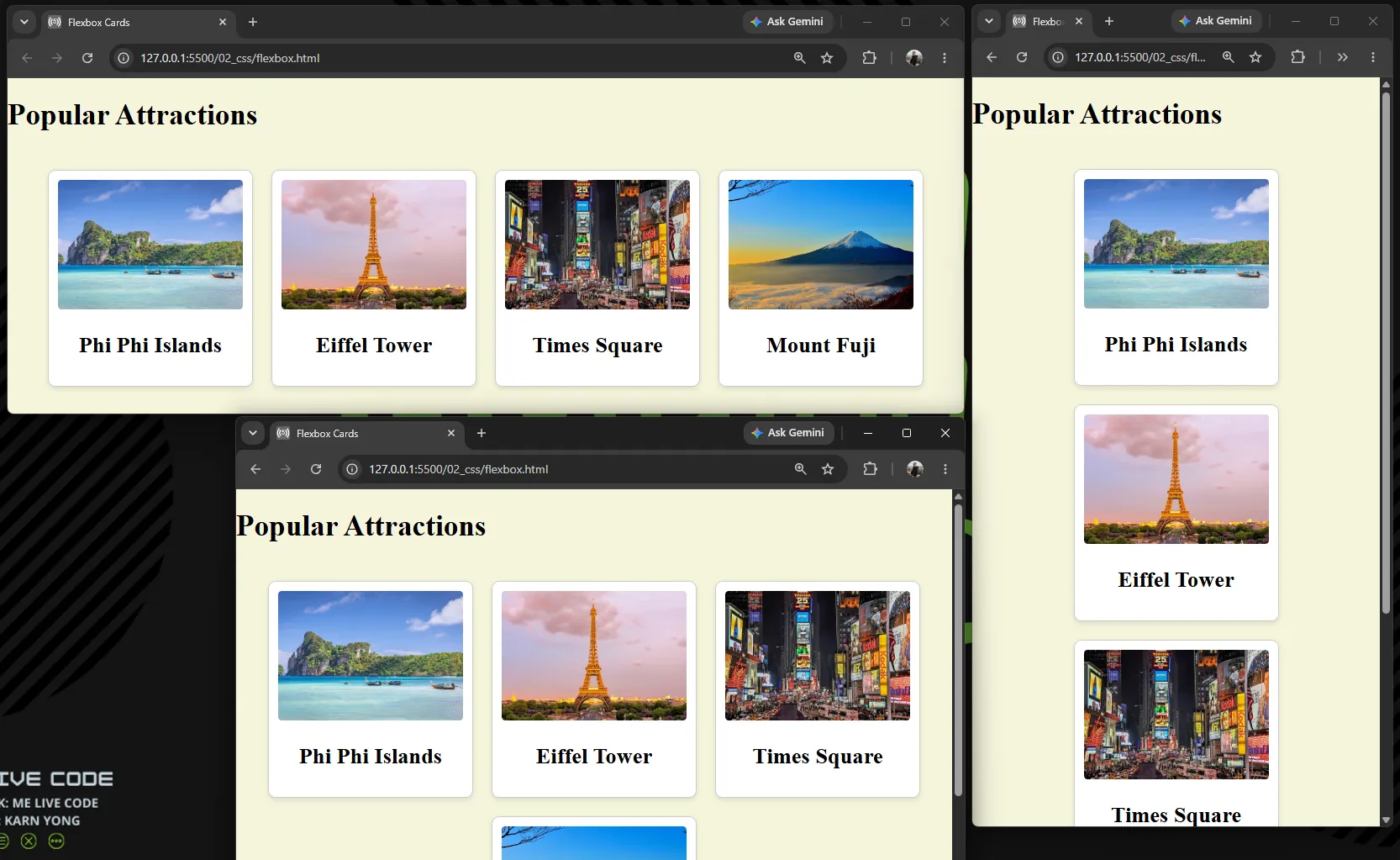Click 'Popular Attractions' heading in bottom window
1400x860 pixels.
pyautogui.click(x=361, y=526)
